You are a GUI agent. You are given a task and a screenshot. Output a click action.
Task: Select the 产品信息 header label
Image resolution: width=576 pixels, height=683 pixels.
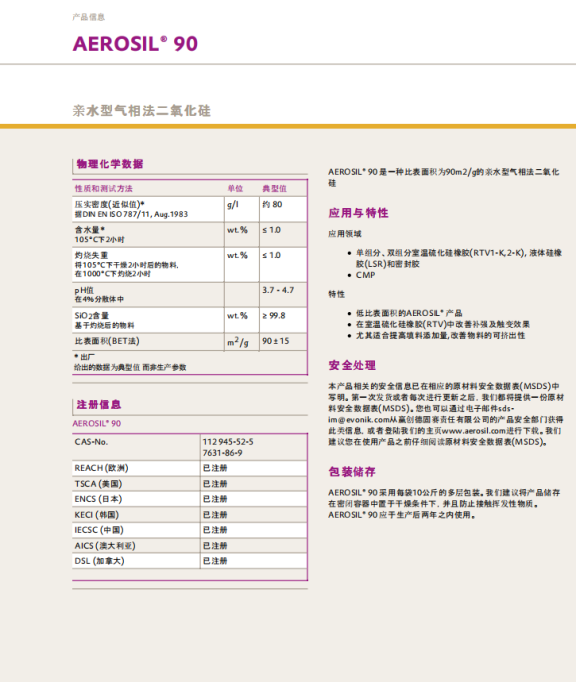(x=88, y=17)
